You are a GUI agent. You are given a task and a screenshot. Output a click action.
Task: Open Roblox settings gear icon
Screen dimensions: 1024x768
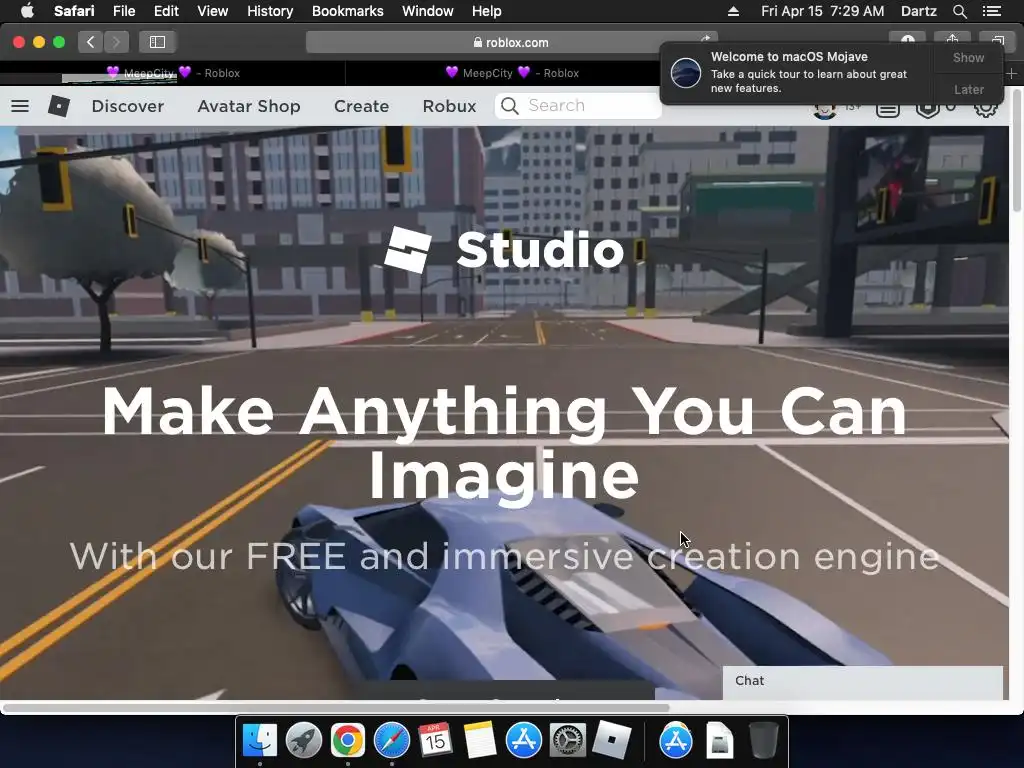985,110
